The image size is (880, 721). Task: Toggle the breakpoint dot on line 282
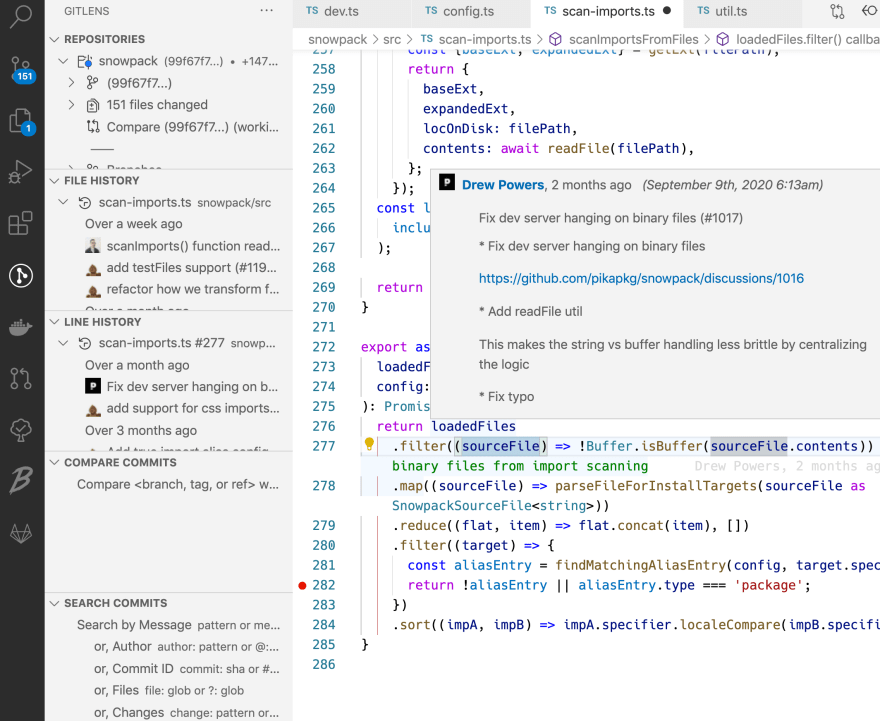click(x=302, y=585)
